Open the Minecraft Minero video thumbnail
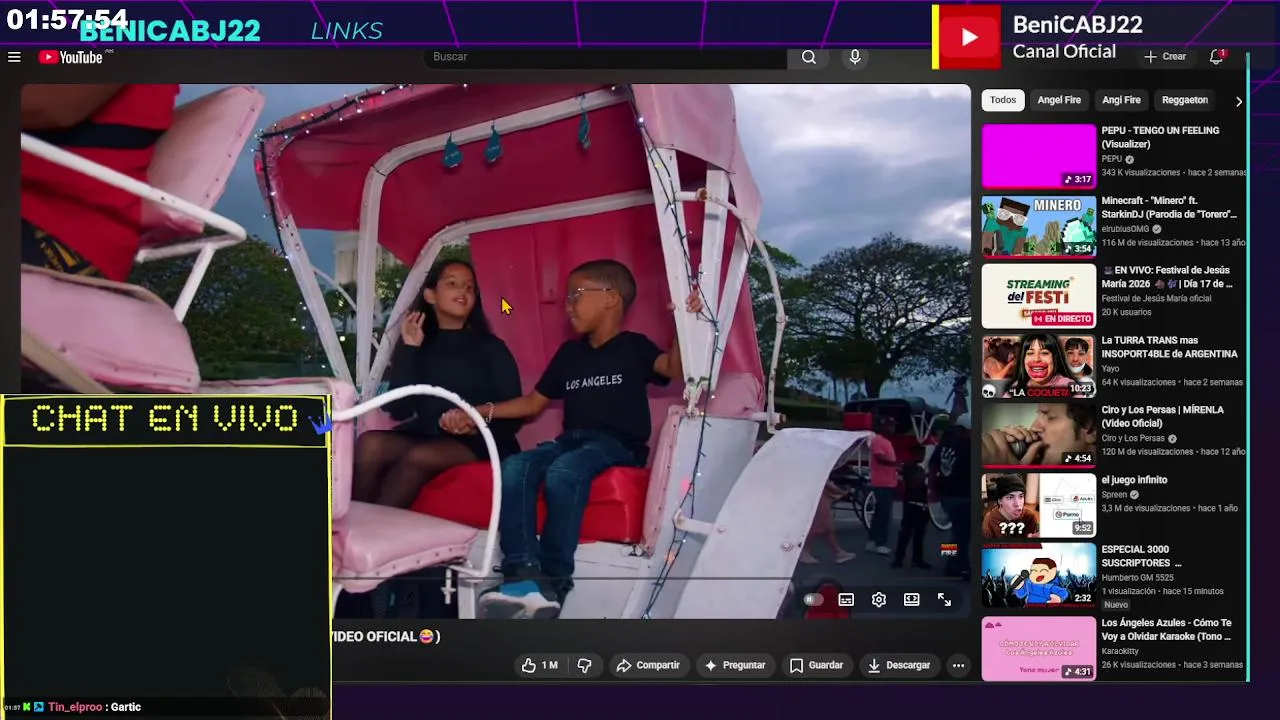The image size is (1280, 720). [1039, 226]
